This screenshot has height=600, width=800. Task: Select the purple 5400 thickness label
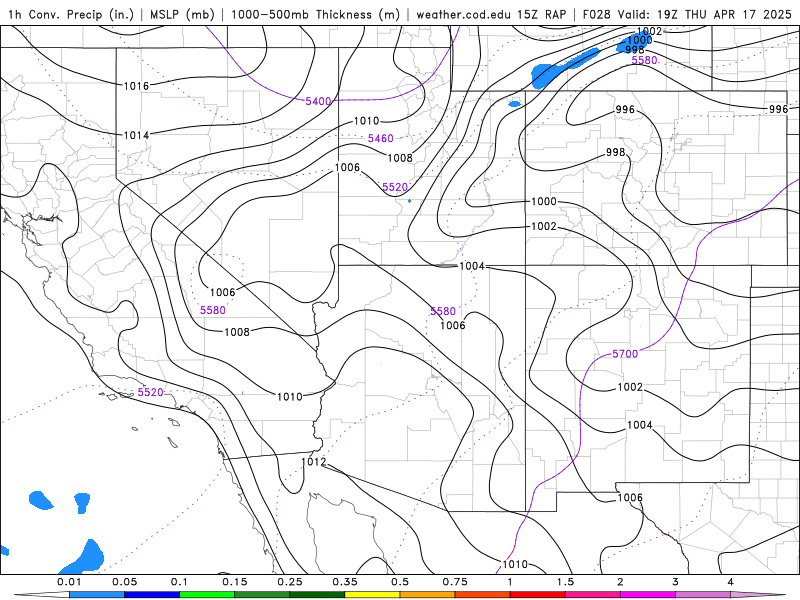tap(318, 101)
